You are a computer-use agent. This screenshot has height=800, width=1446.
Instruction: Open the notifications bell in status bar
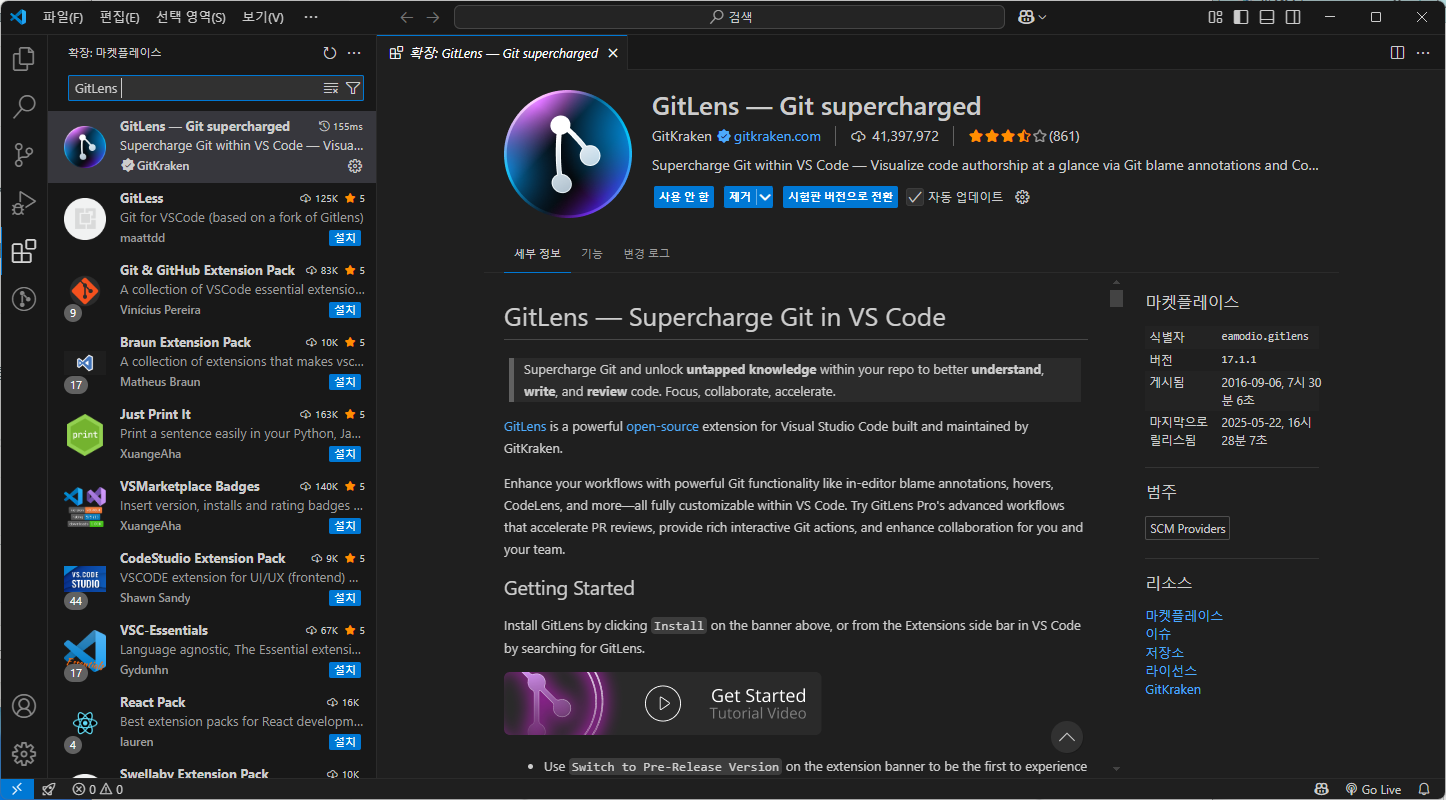(x=1424, y=789)
